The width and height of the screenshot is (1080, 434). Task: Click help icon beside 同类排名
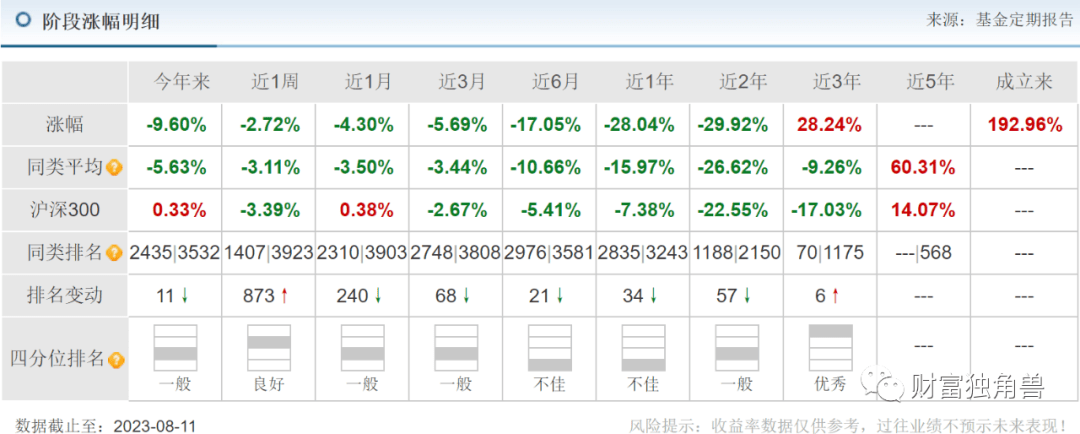coord(115,253)
